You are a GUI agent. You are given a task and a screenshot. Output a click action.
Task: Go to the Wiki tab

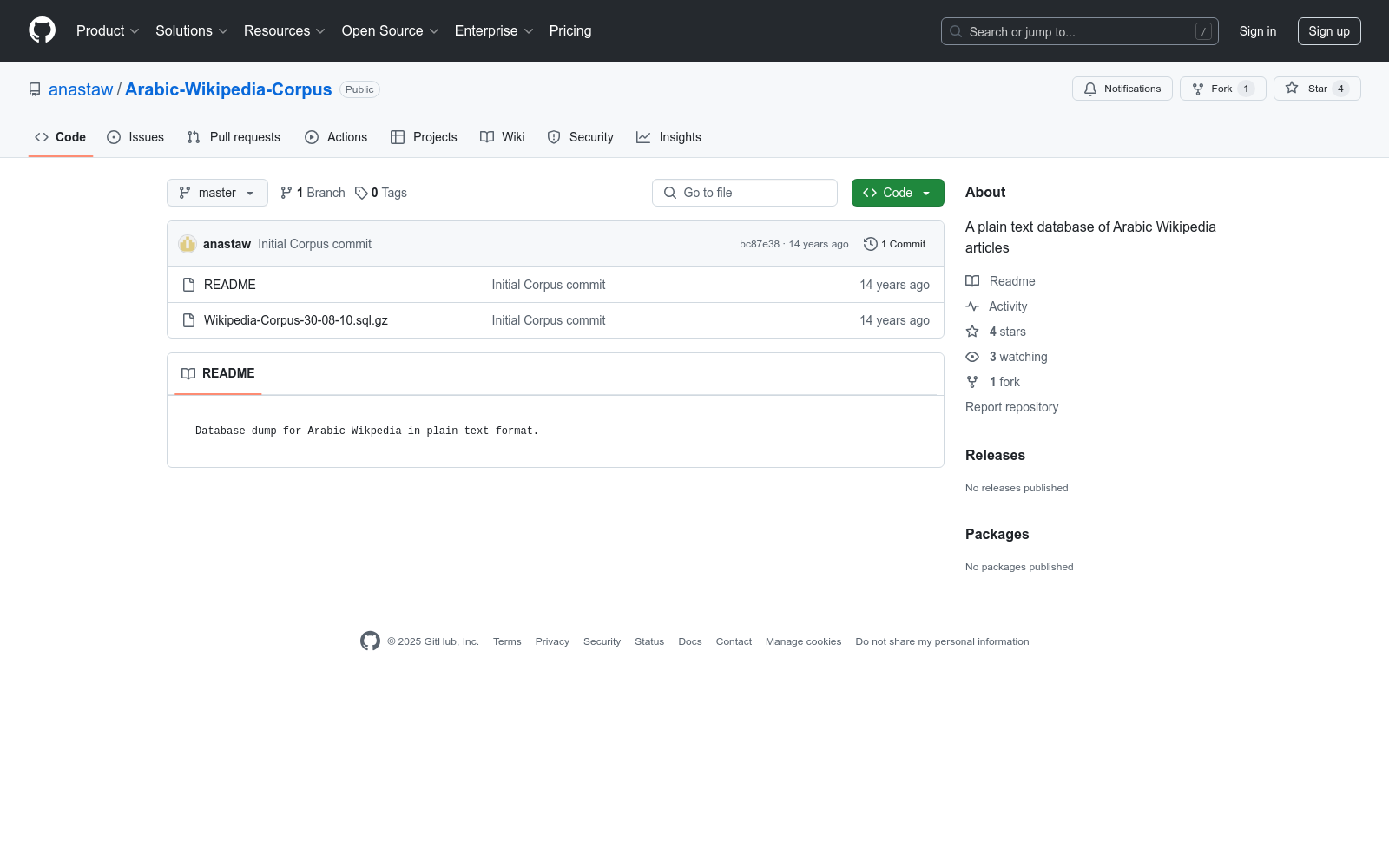point(503,137)
